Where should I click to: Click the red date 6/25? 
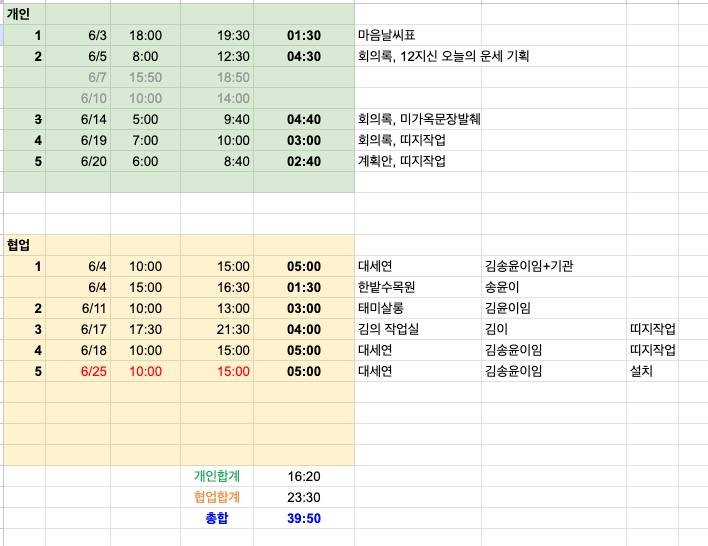pyautogui.click(x=78, y=371)
